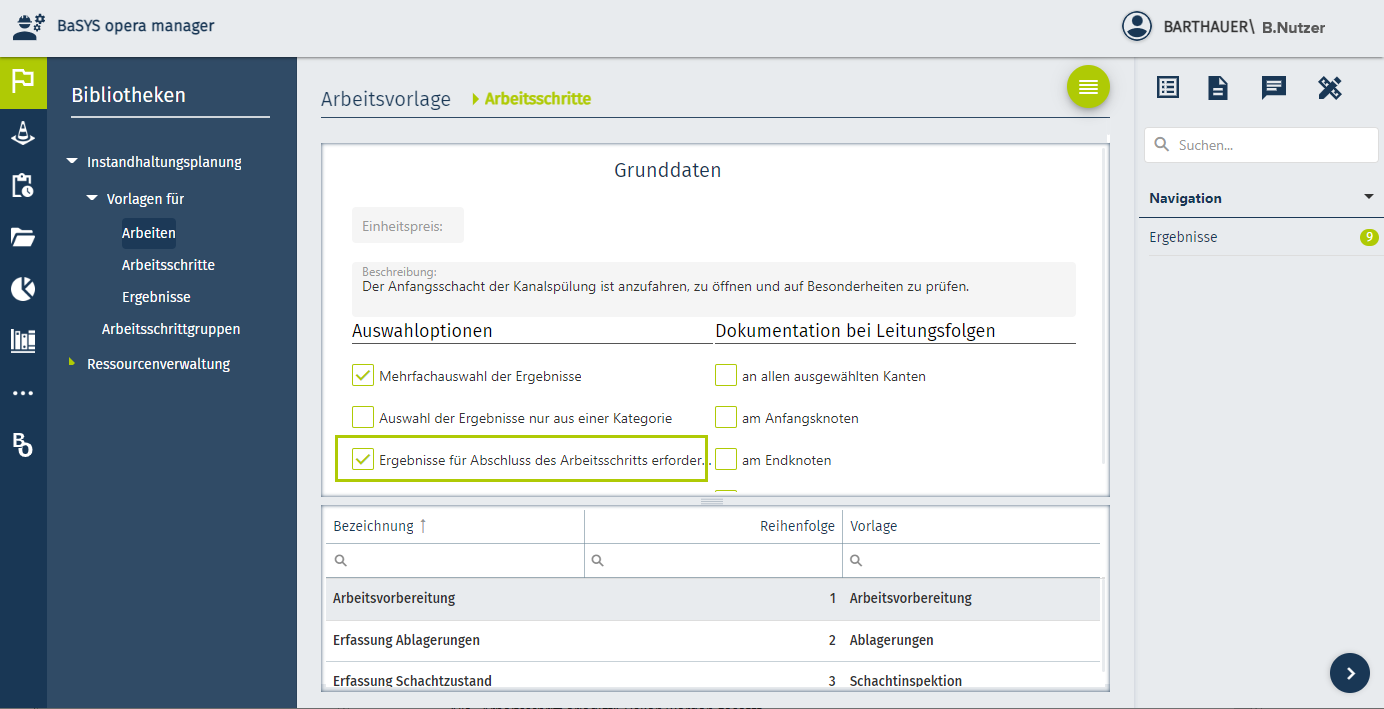Open the folder icon in sidebar
1384x709 pixels.
(x=23, y=237)
